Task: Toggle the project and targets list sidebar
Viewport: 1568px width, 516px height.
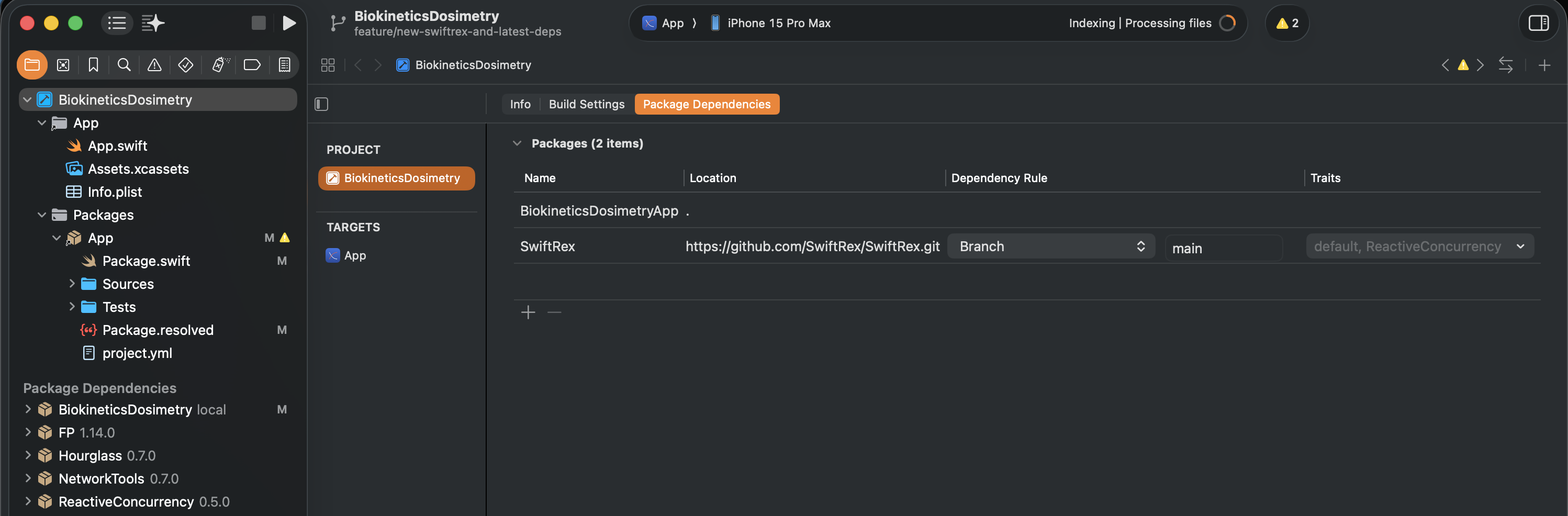Action: [x=321, y=105]
